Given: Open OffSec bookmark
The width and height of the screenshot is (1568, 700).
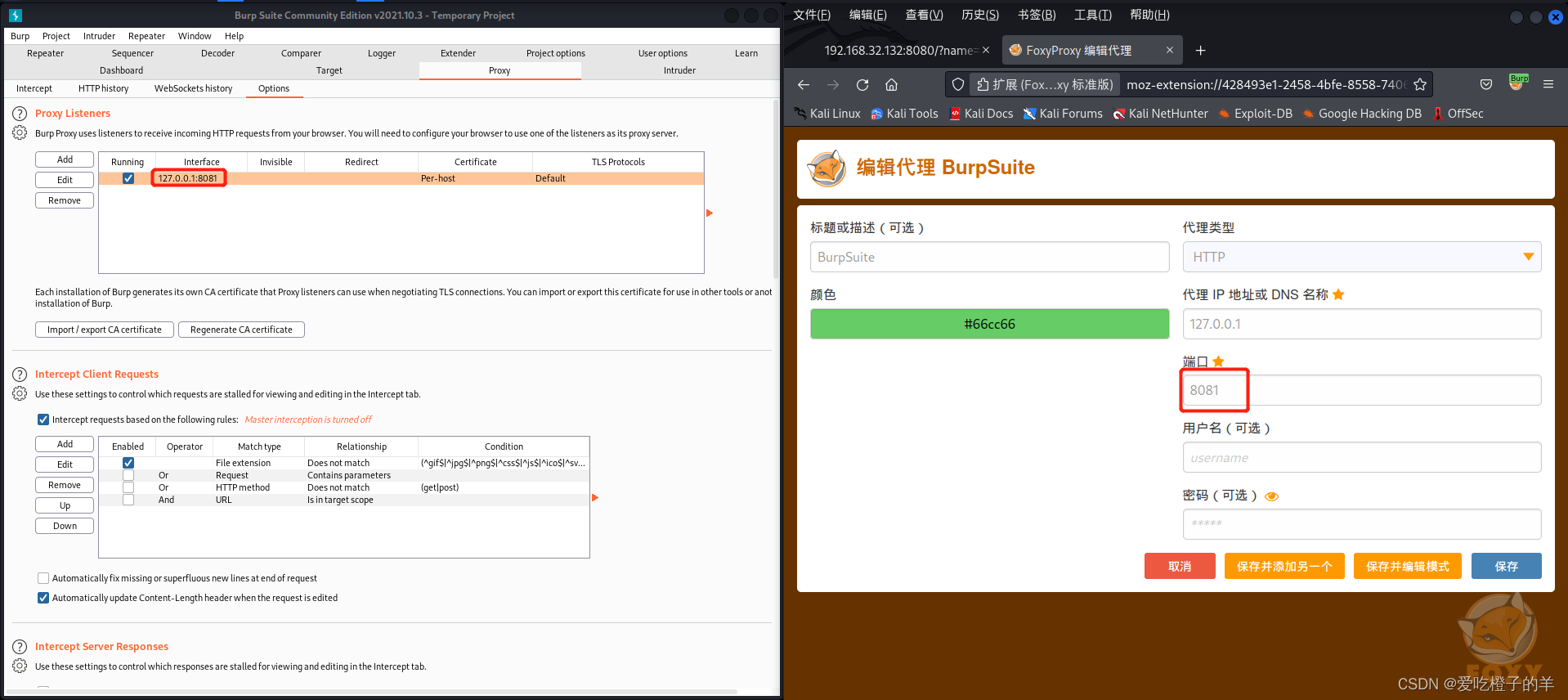Looking at the screenshot, I should pos(1458,114).
